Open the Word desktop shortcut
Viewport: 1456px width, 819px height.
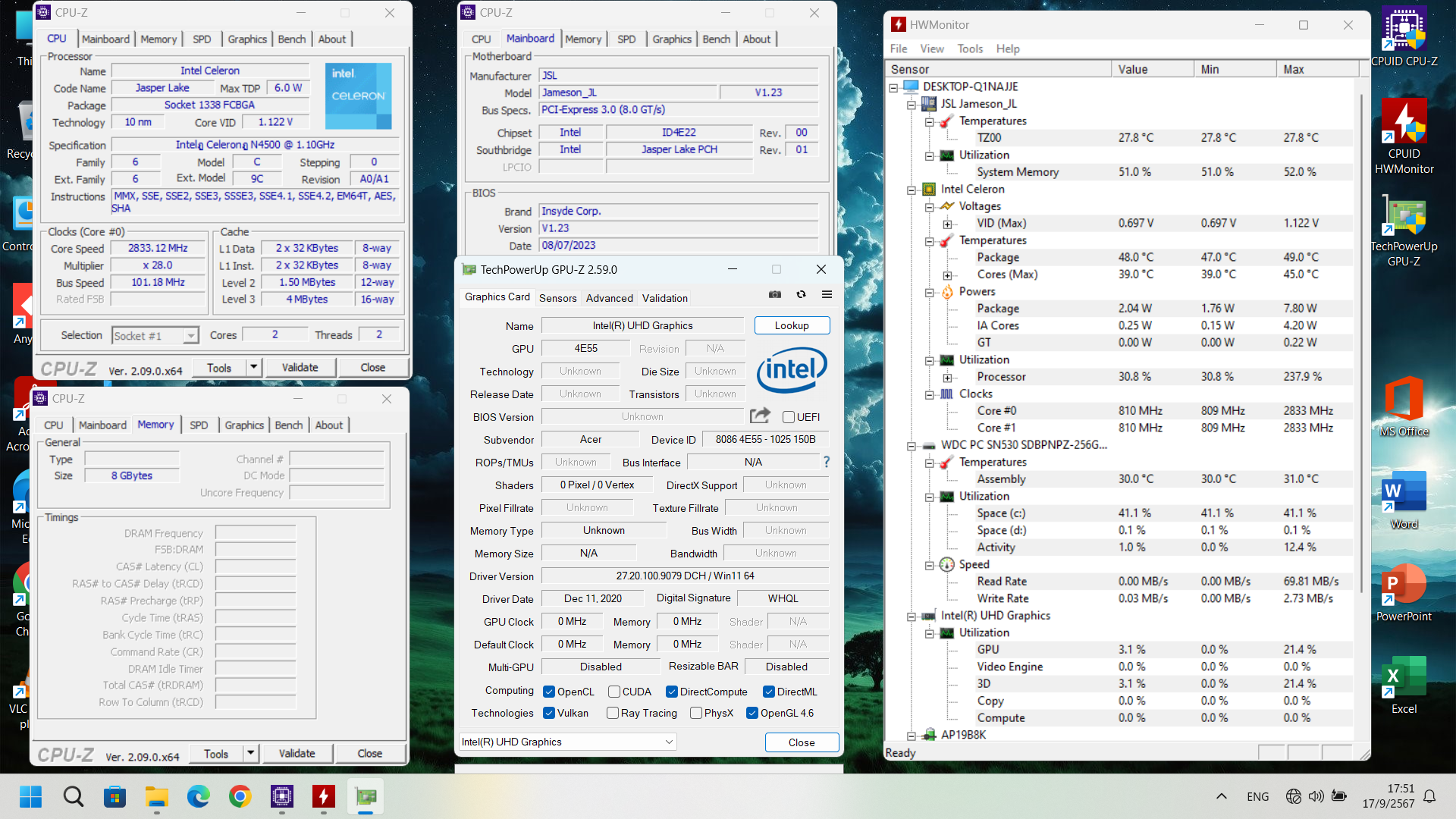coord(1404,499)
